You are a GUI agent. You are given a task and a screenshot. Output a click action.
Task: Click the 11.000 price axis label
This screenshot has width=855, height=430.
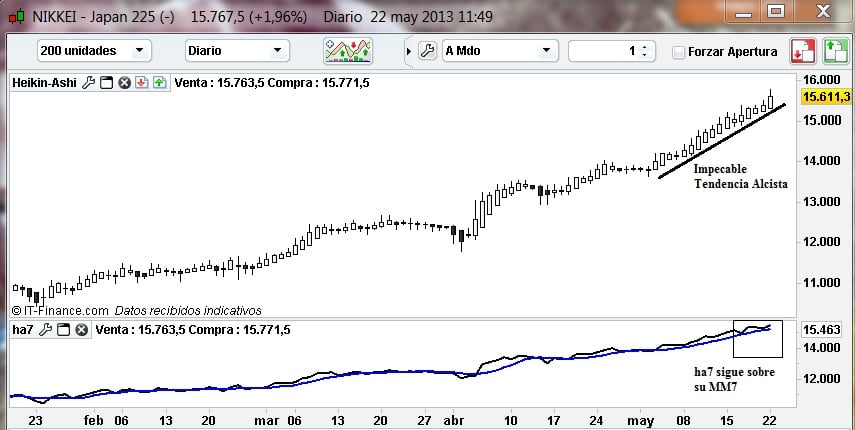click(822, 282)
